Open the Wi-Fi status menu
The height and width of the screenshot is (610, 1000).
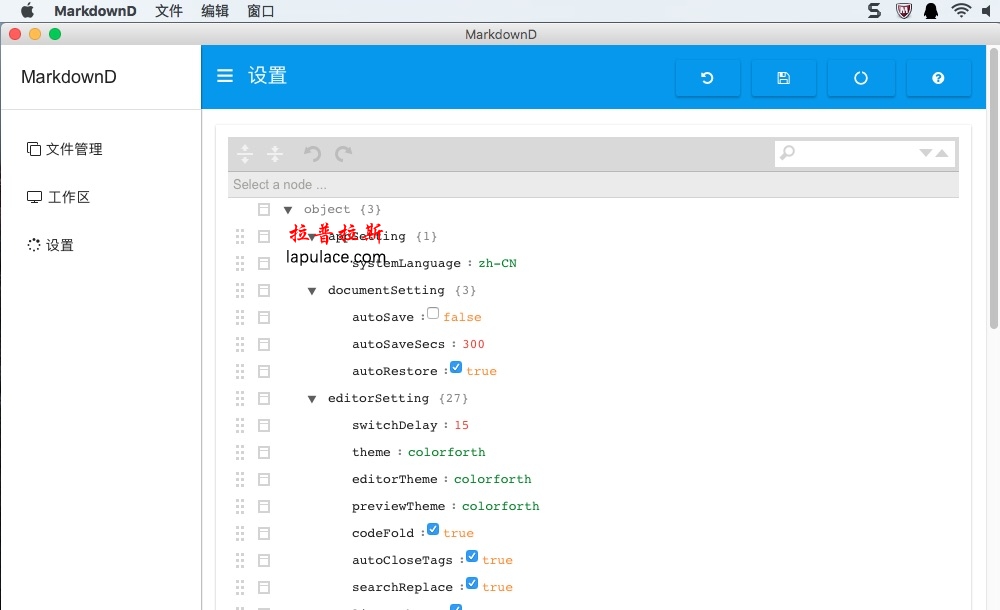pyautogui.click(x=961, y=10)
